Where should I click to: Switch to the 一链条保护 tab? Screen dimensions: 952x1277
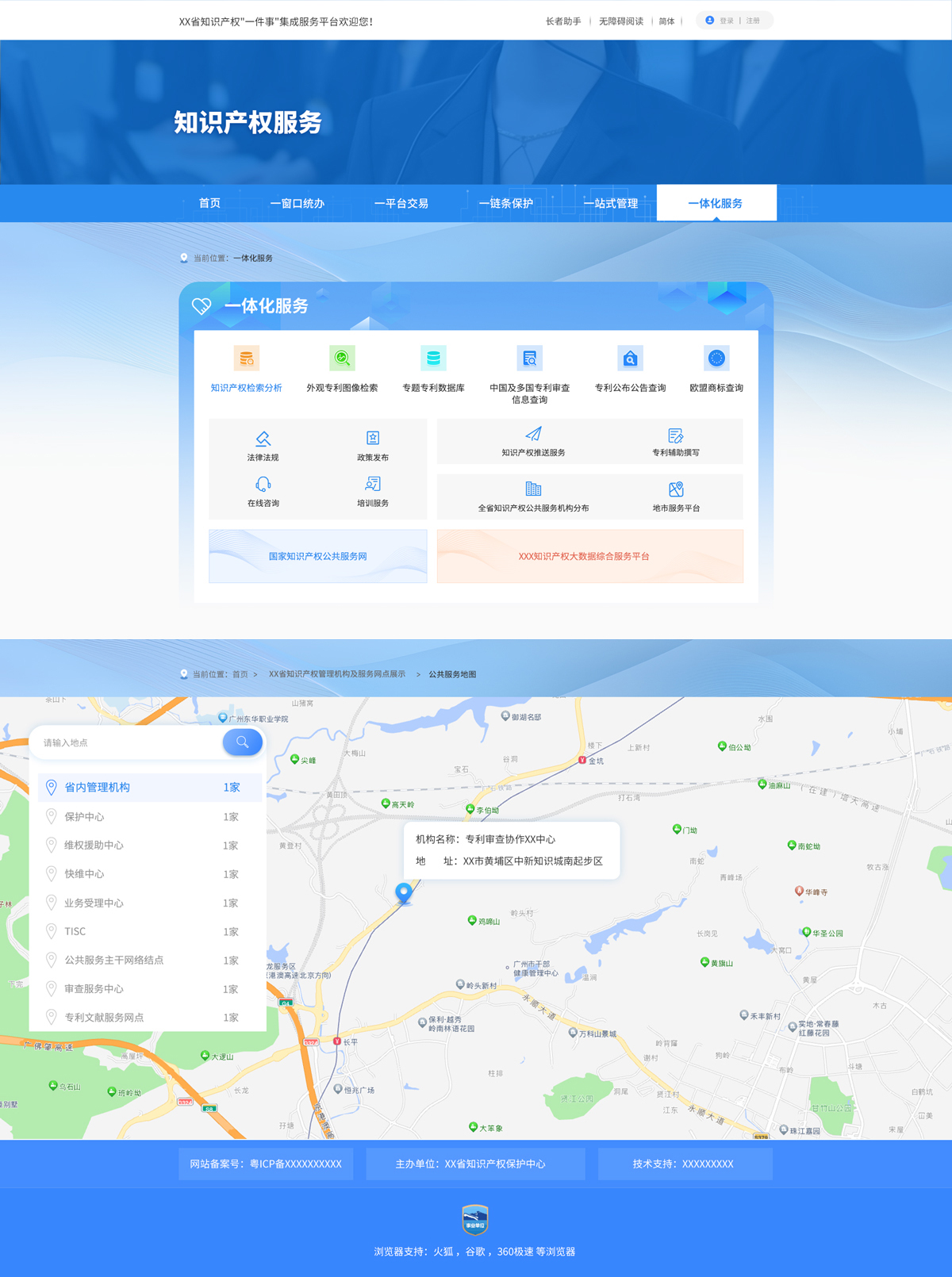[505, 203]
